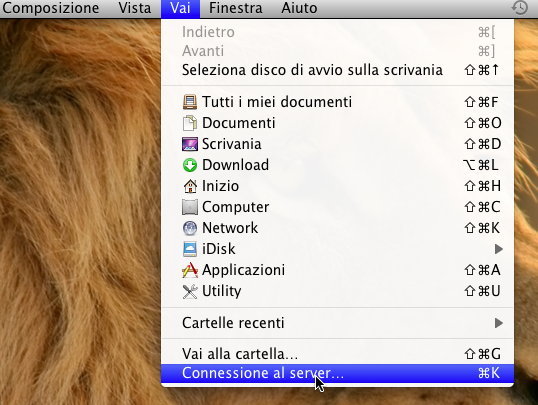538x405 pixels.
Task: Click the Applicazioni icon
Action: [x=190, y=270]
